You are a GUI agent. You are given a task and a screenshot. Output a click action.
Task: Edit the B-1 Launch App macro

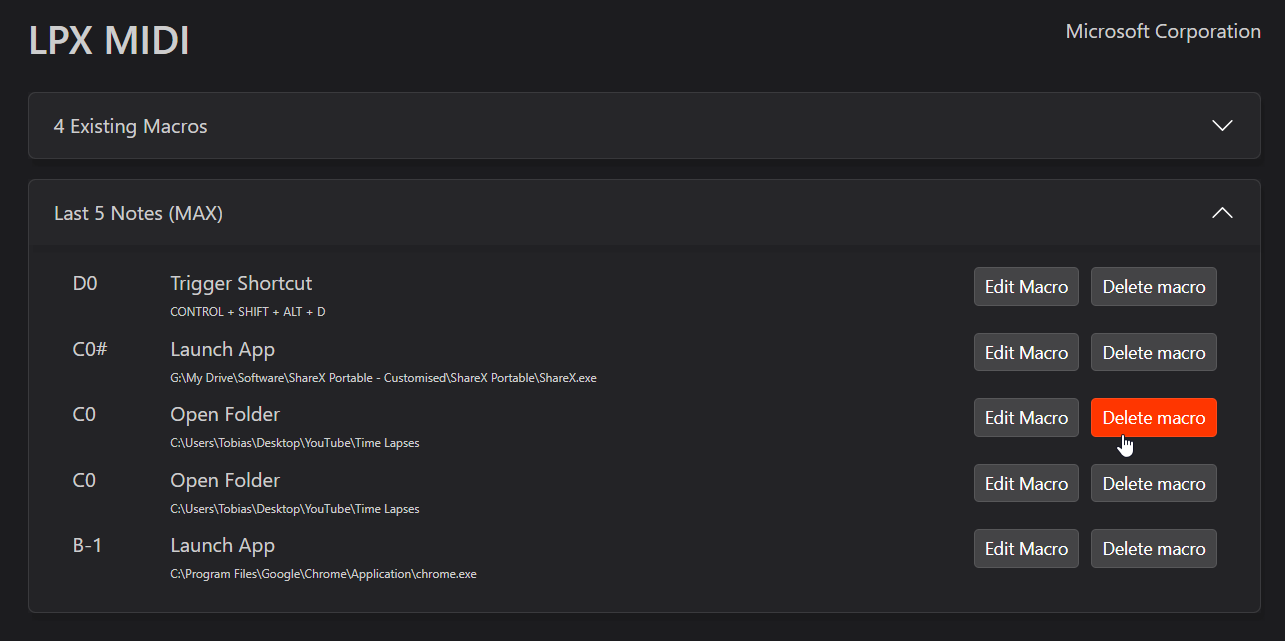(1026, 549)
